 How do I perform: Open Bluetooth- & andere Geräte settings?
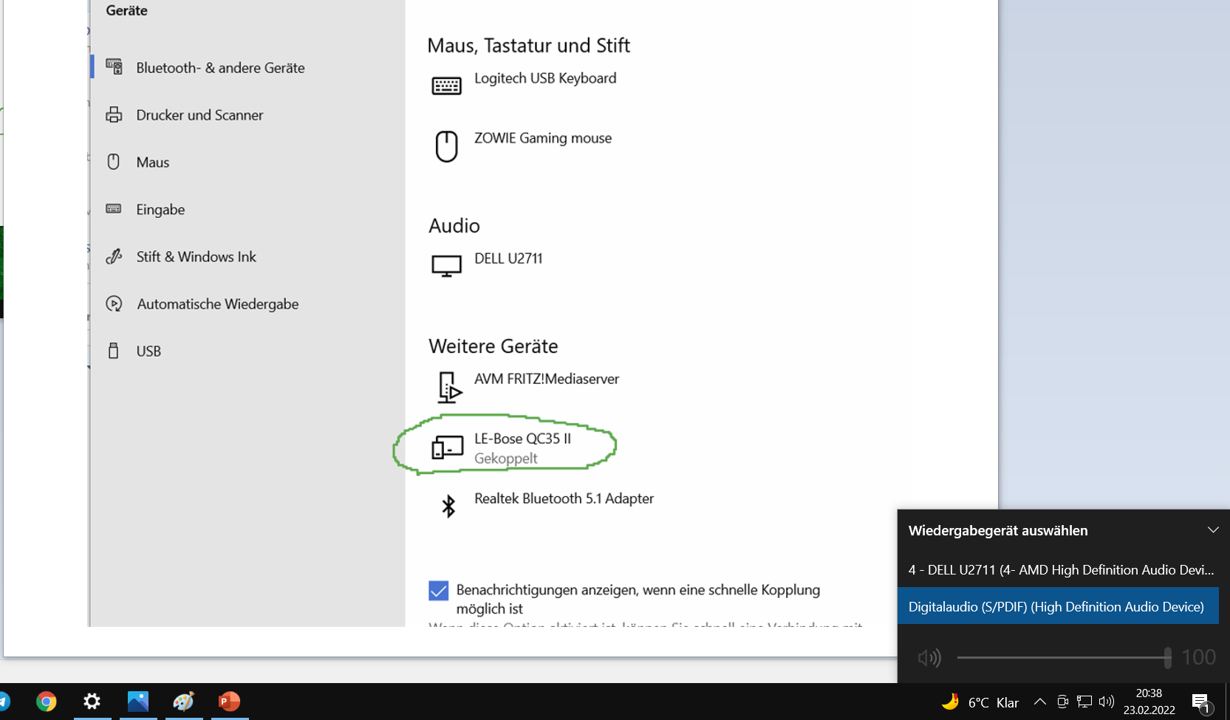tap(220, 67)
